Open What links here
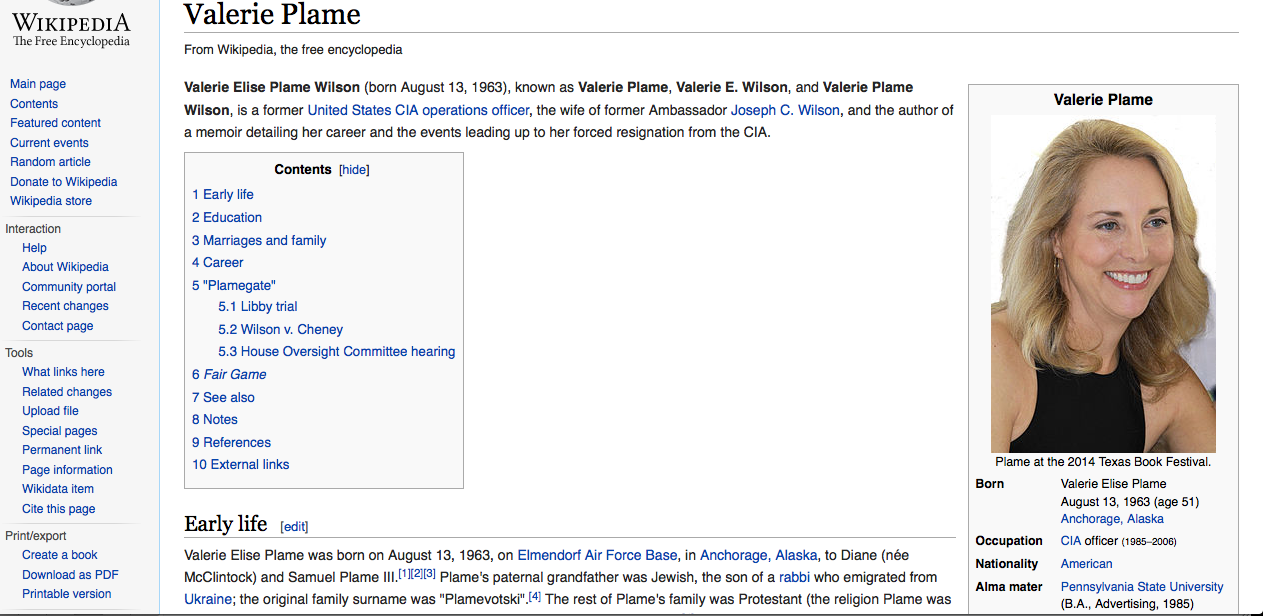Screen dimensions: 1263x616 coord(64,372)
